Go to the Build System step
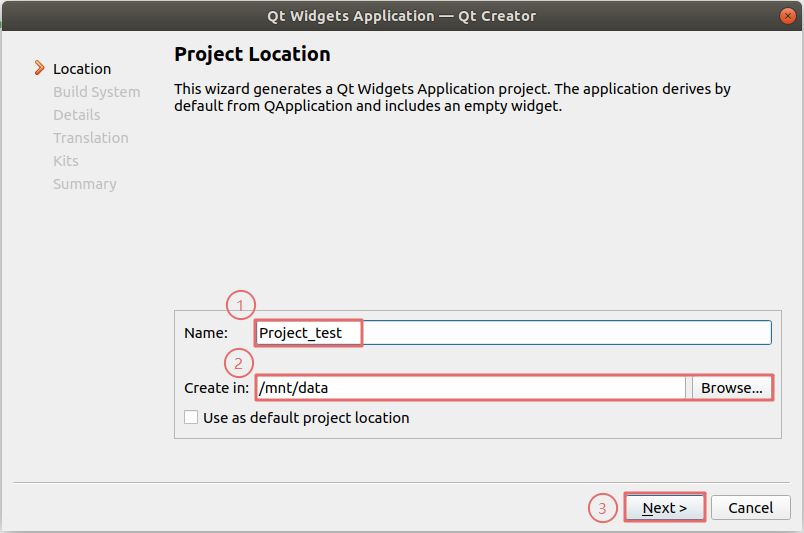This screenshot has width=804, height=533. 96,92
